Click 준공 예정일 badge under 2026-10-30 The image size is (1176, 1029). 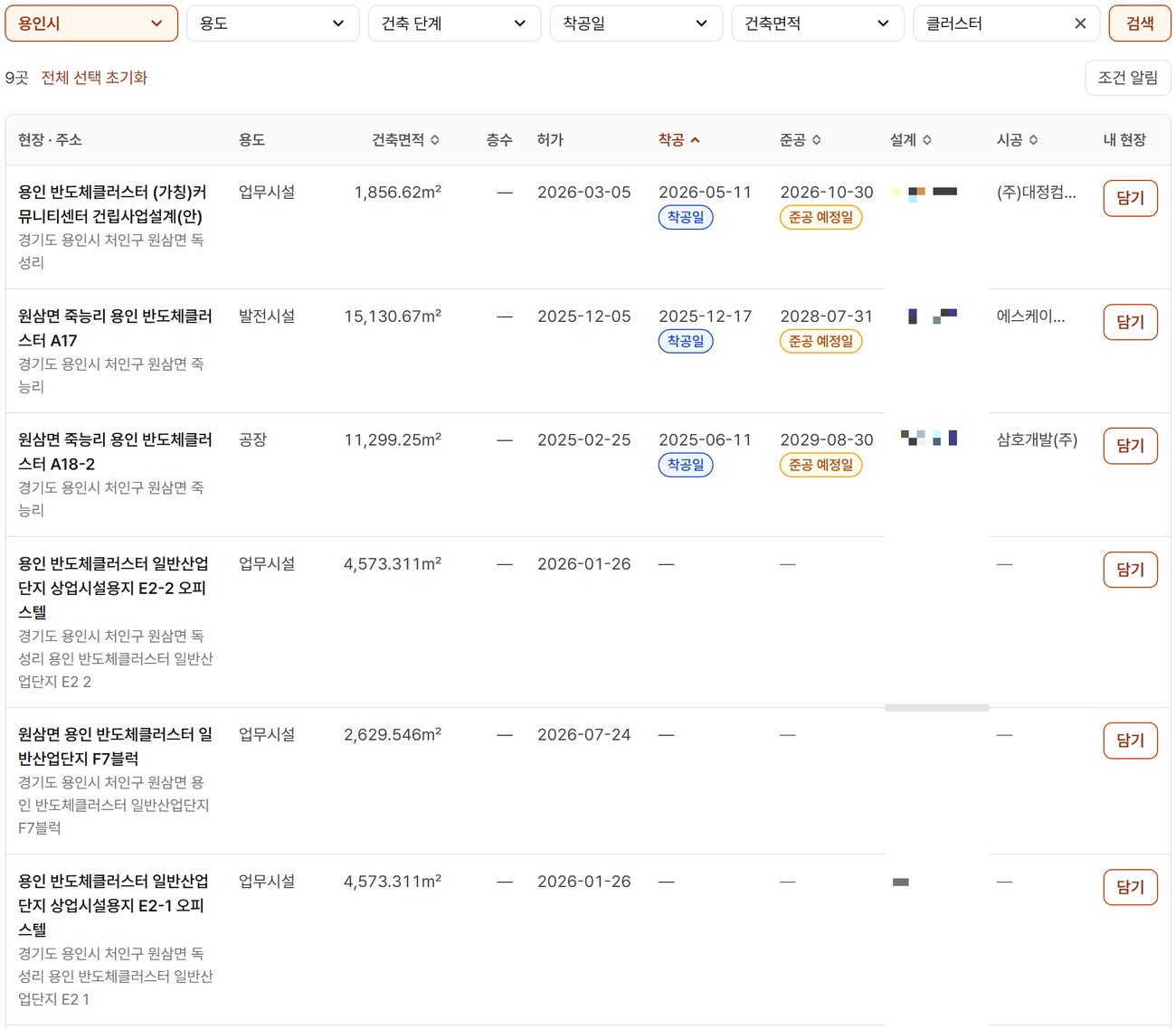click(x=820, y=217)
